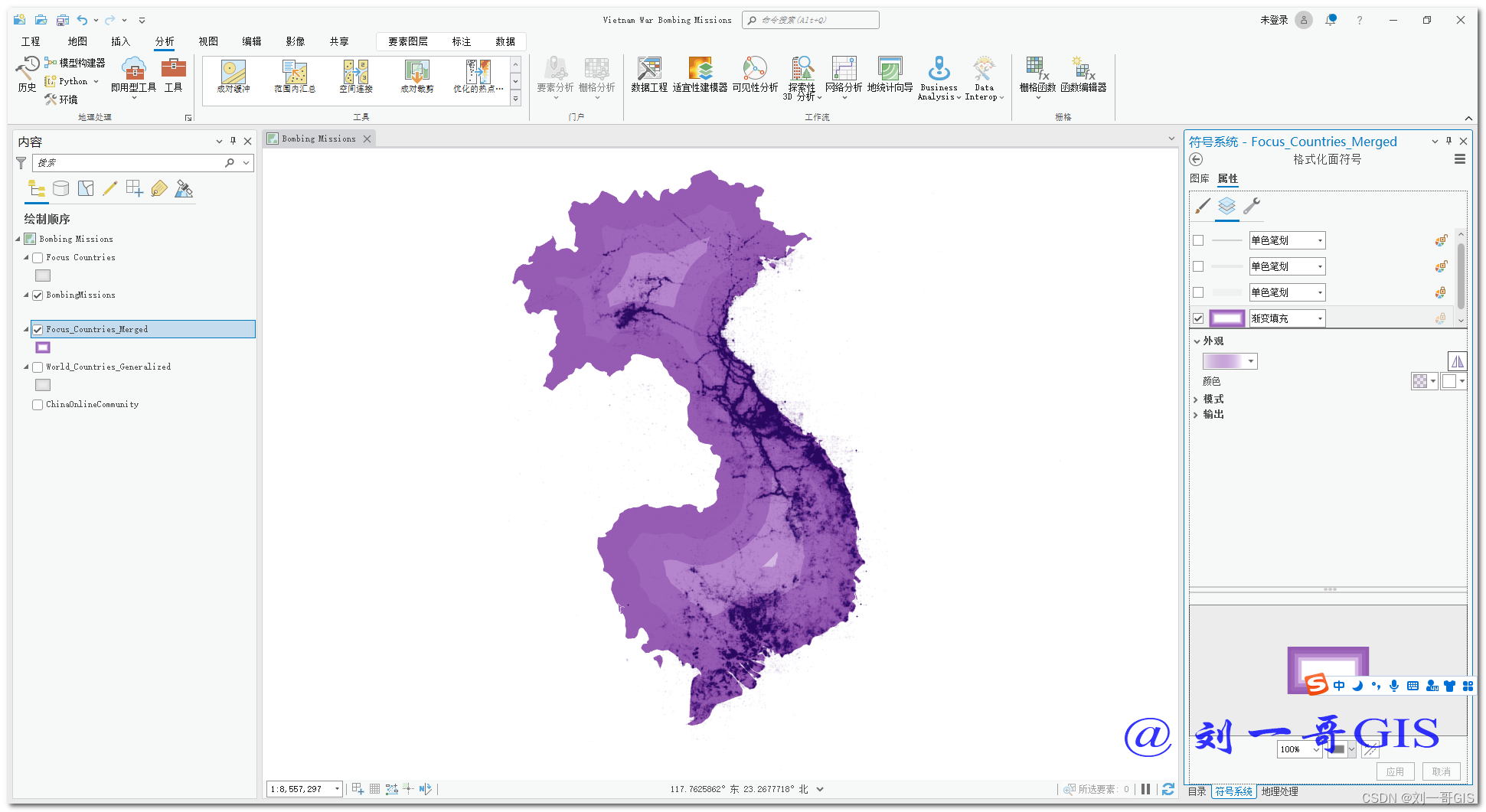Screen dimensions: 1486x812
Task: Pause map drawing in status bar
Action: tap(1145, 789)
